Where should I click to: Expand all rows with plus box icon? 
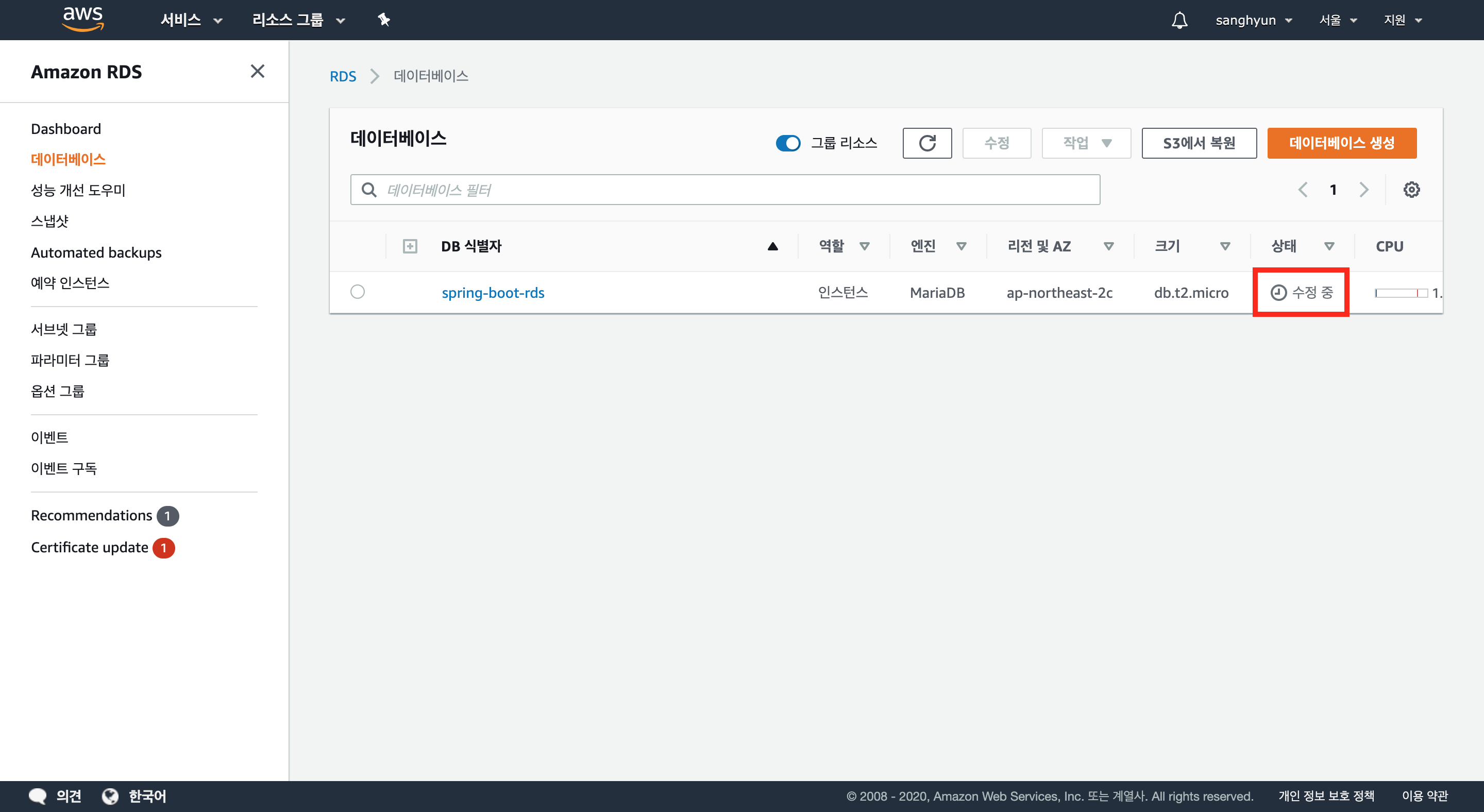pos(410,246)
